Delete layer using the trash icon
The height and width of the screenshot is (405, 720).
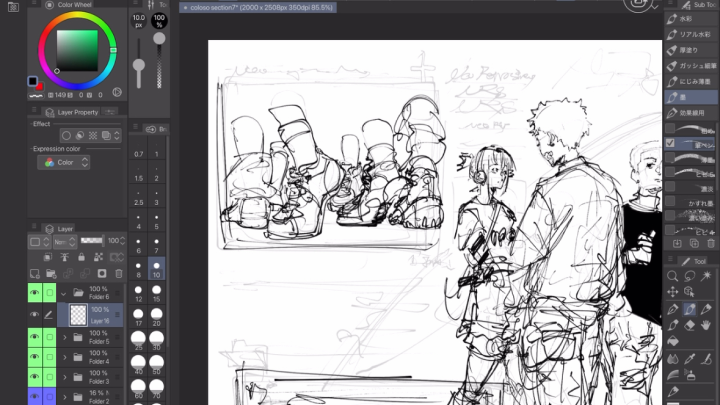pos(118,273)
